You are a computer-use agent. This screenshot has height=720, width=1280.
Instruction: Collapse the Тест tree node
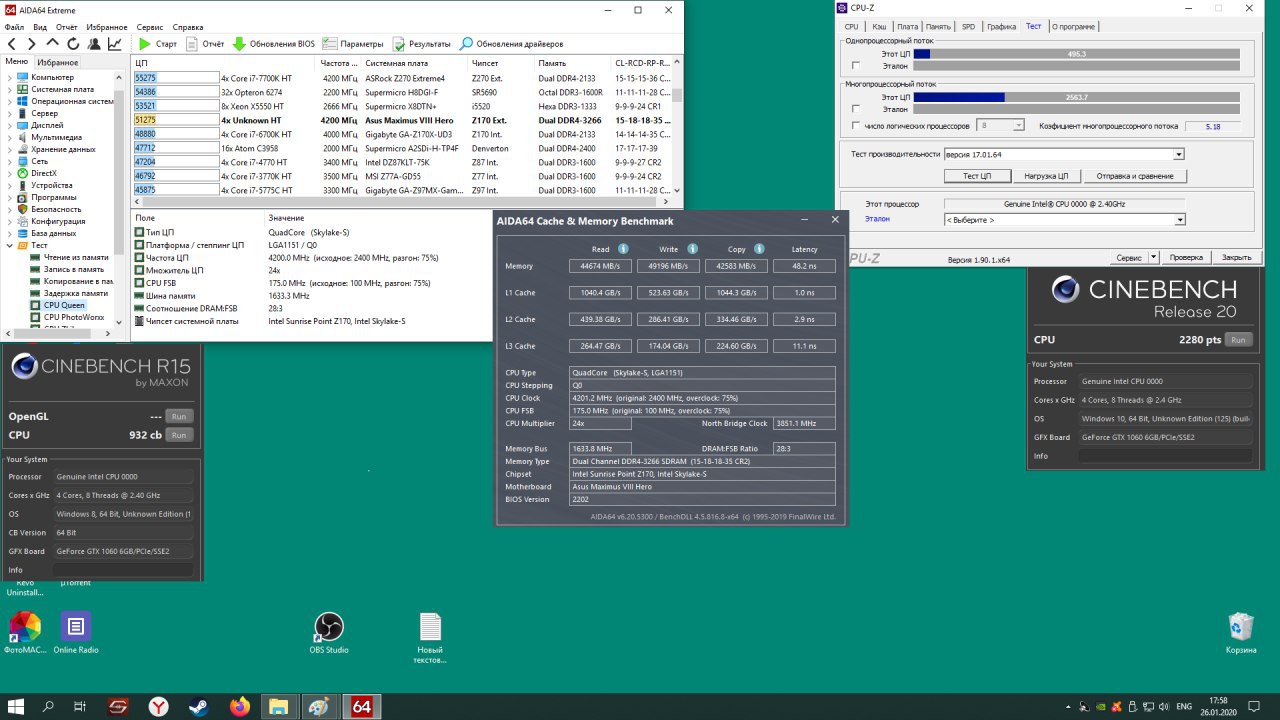click(x=10, y=245)
